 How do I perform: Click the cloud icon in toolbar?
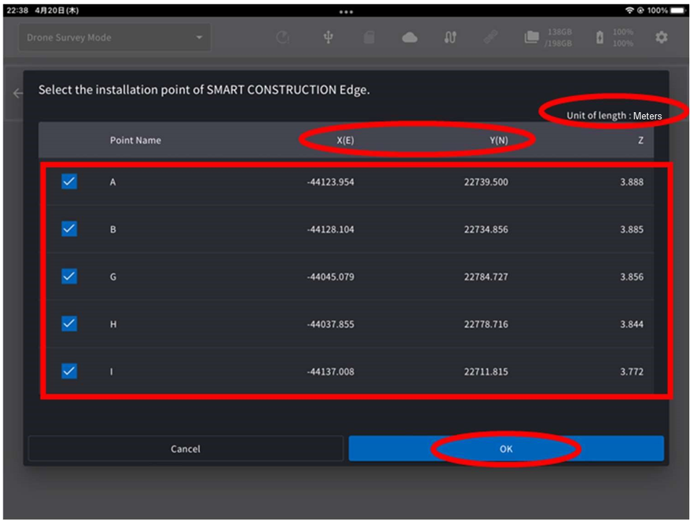409,37
